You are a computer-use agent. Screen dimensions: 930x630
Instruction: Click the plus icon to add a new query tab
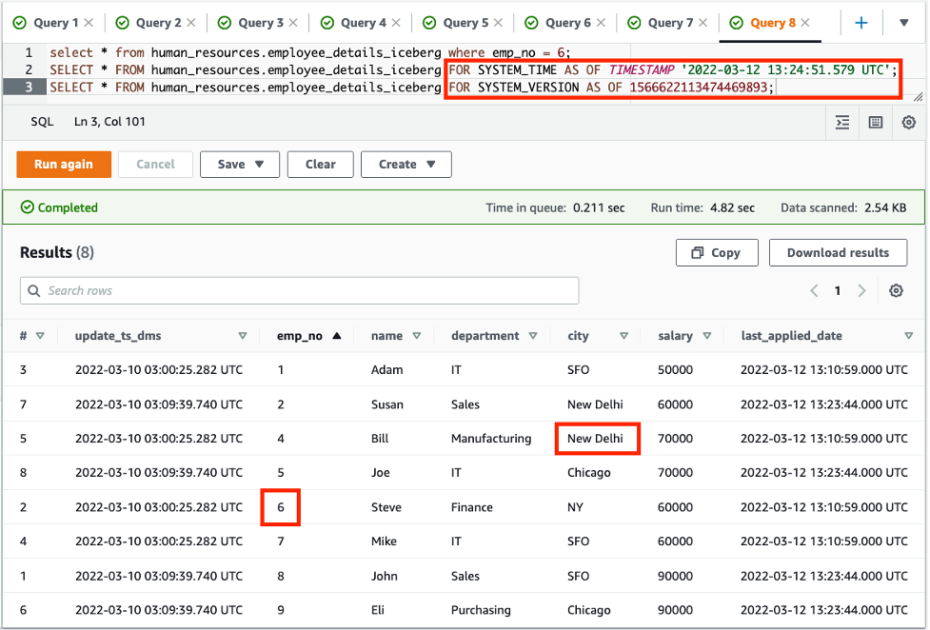(x=860, y=22)
